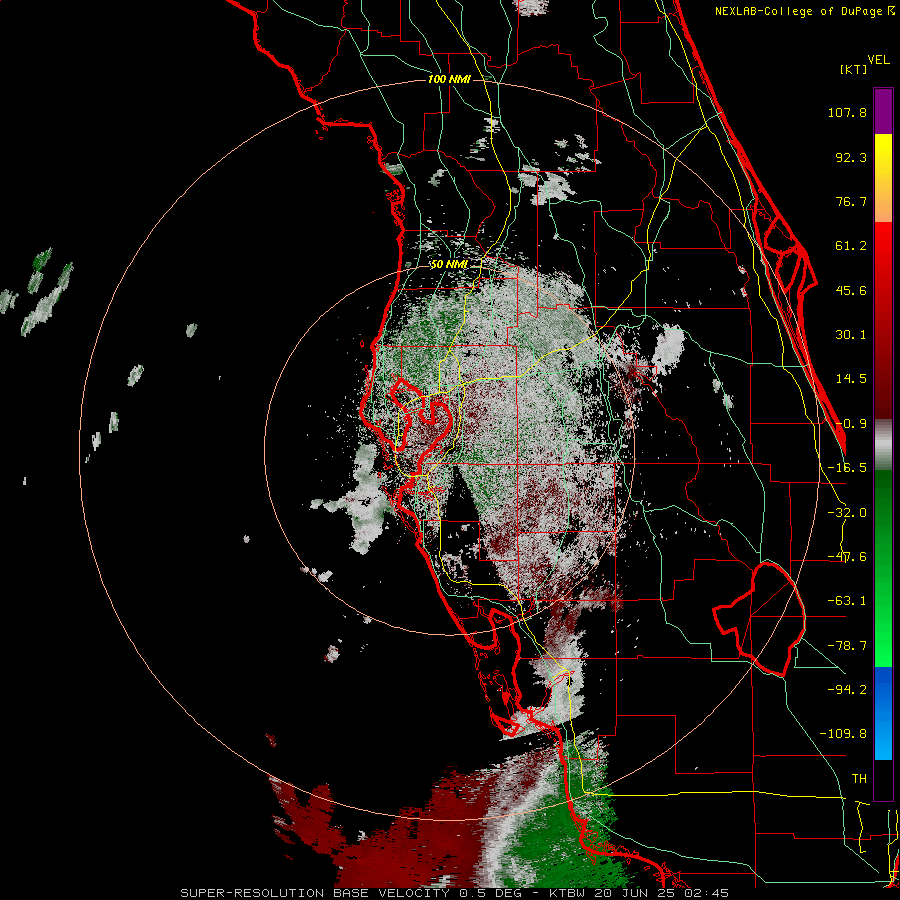This screenshot has width=900, height=900.
Task: Click the 76.7 velocity scale value
Action: coord(851,201)
